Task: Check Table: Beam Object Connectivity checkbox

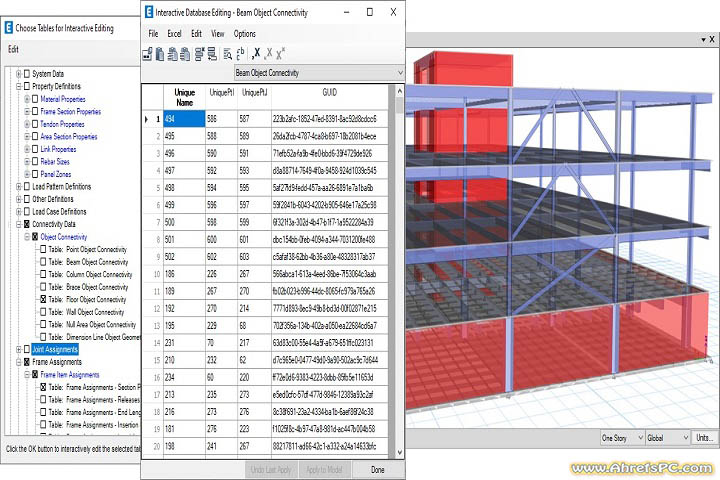Action: coord(43,262)
